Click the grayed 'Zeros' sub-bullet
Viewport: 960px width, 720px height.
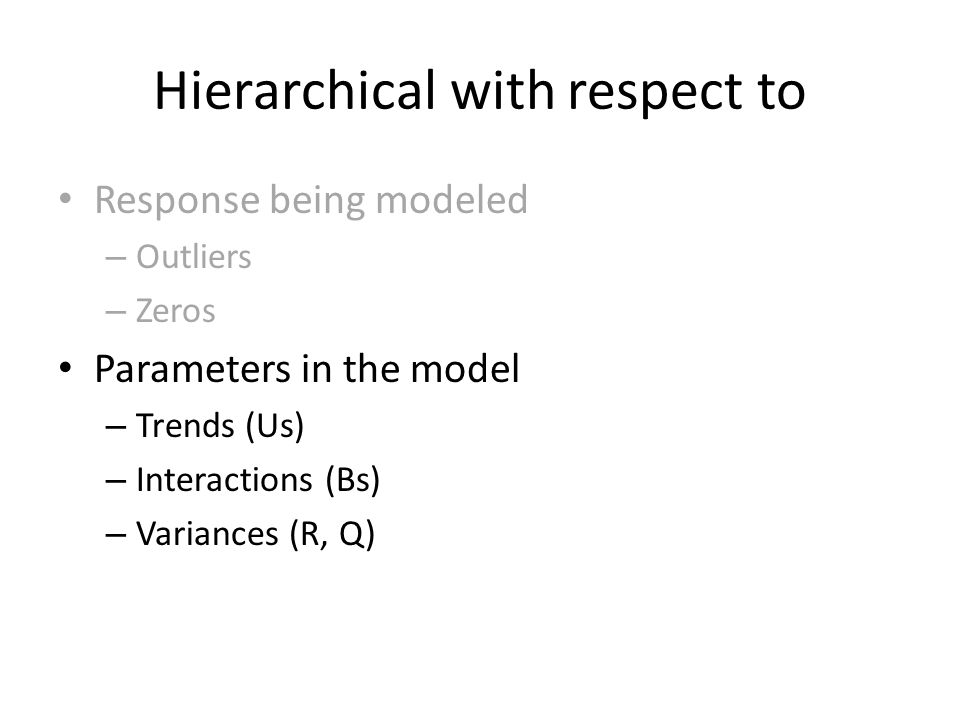[176, 311]
